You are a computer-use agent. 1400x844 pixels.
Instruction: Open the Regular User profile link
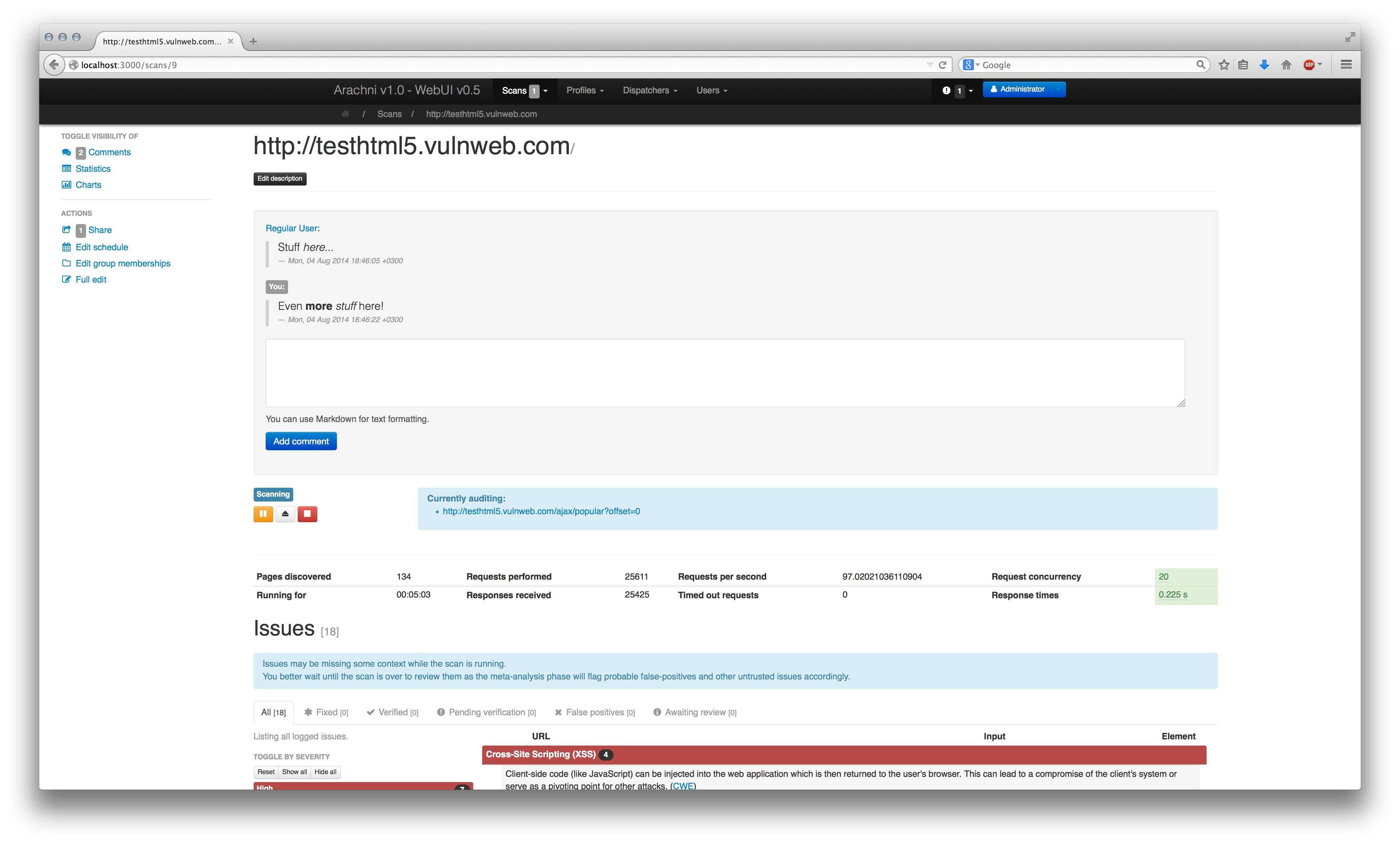291,228
